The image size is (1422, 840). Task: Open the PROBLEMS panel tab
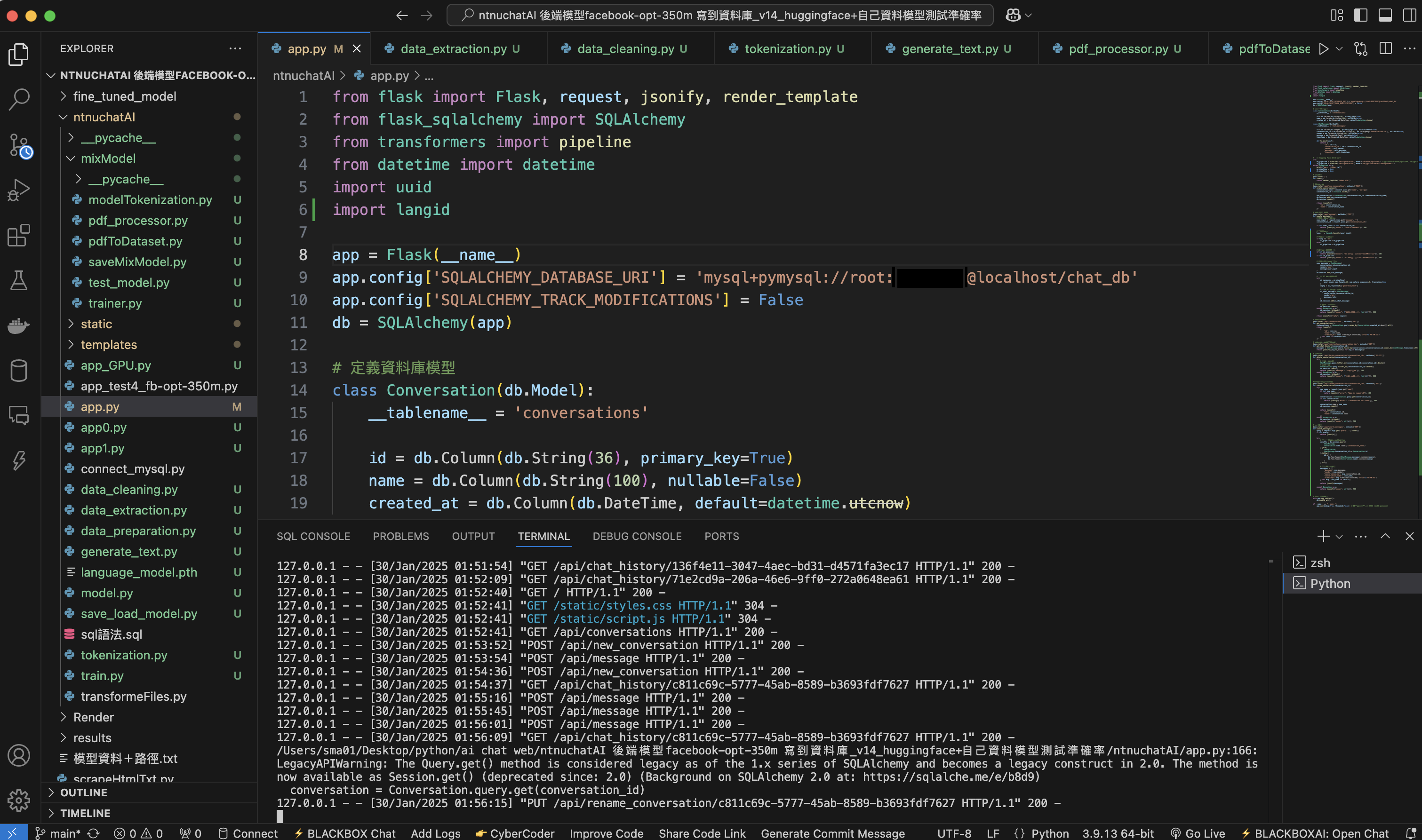401,536
